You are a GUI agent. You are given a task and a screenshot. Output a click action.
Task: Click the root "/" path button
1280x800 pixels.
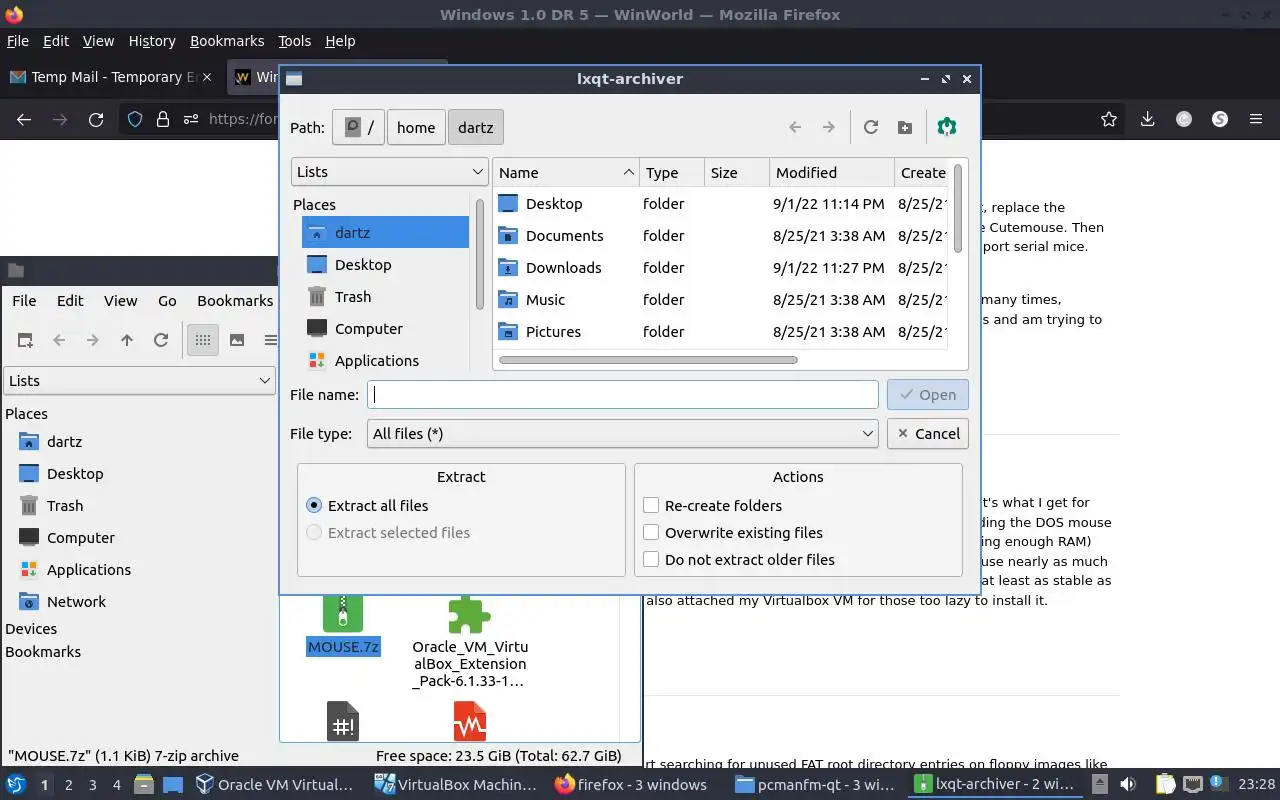click(x=358, y=127)
